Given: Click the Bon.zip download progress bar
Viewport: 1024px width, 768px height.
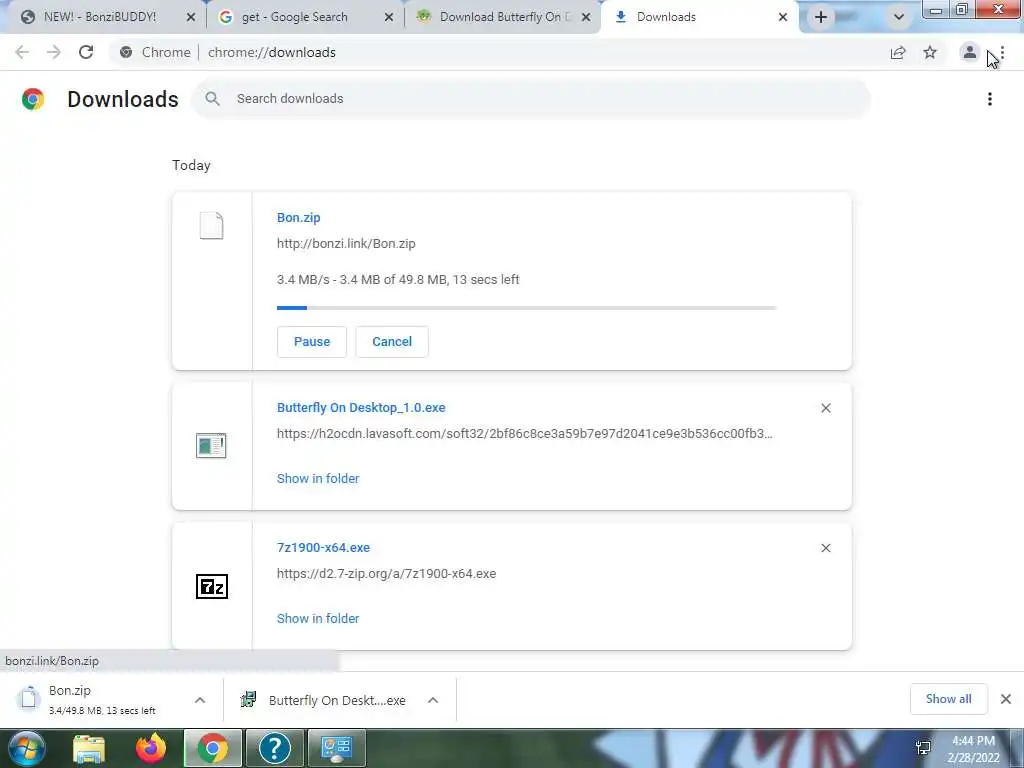Looking at the screenshot, I should coord(526,307).
